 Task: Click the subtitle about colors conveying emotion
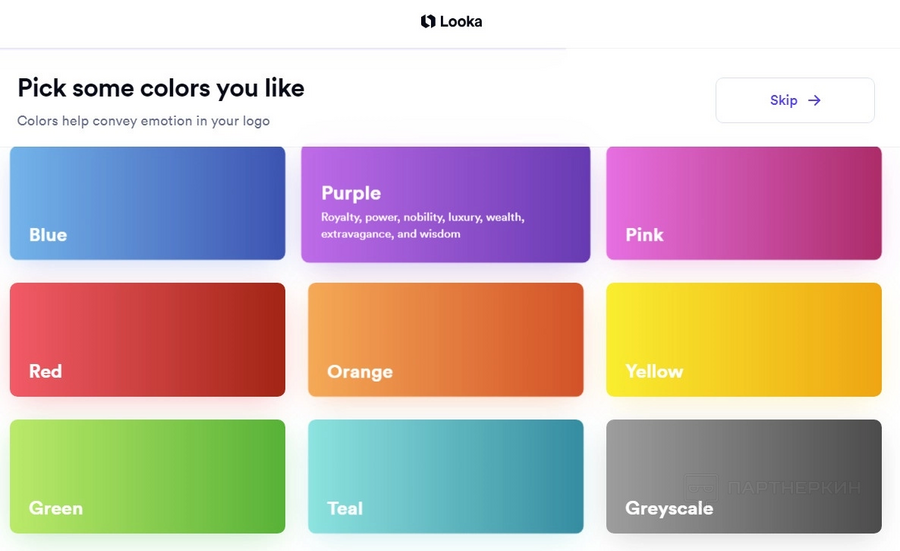tap(143, 121)
